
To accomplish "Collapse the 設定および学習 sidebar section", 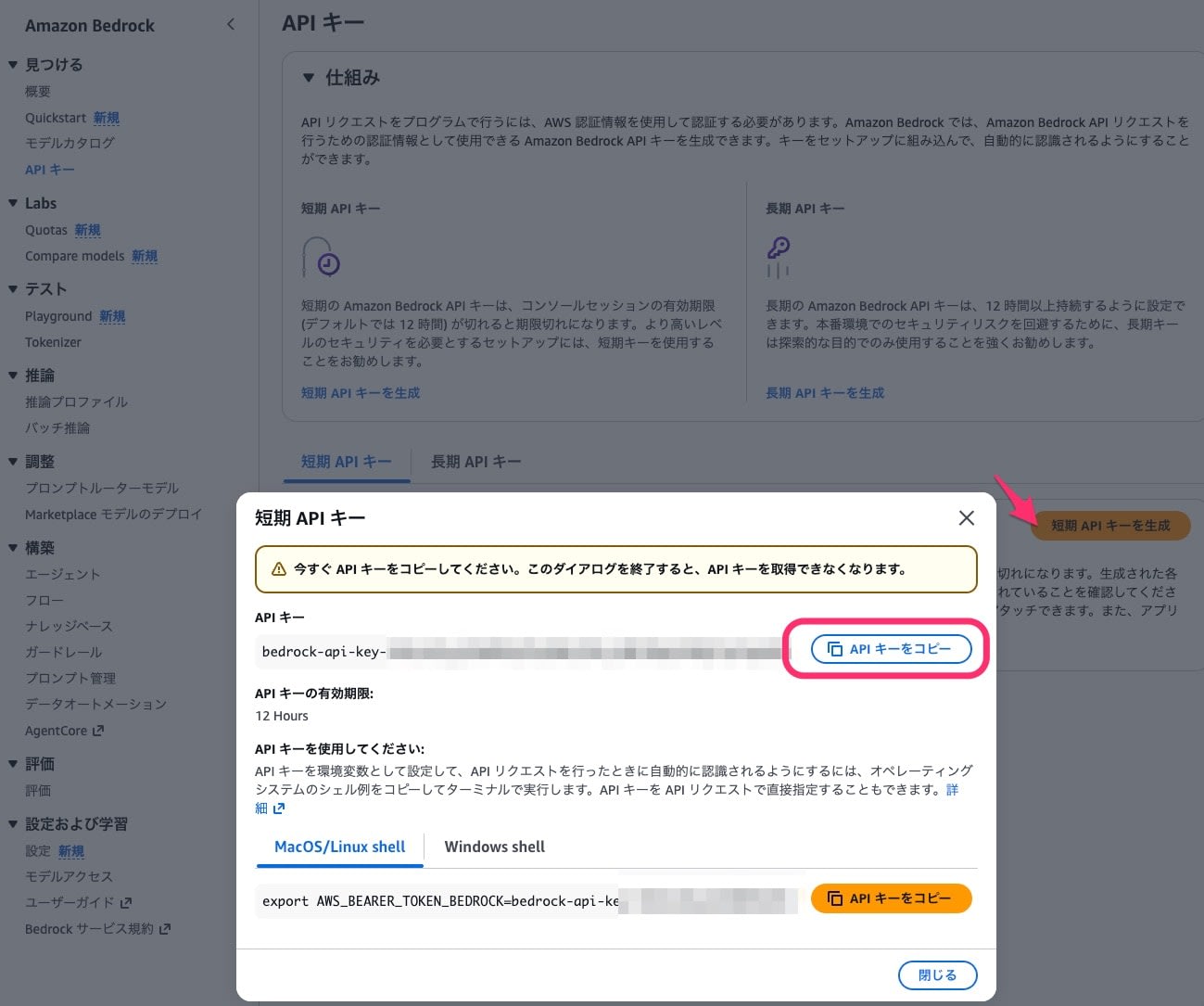I will coord(13,824).
